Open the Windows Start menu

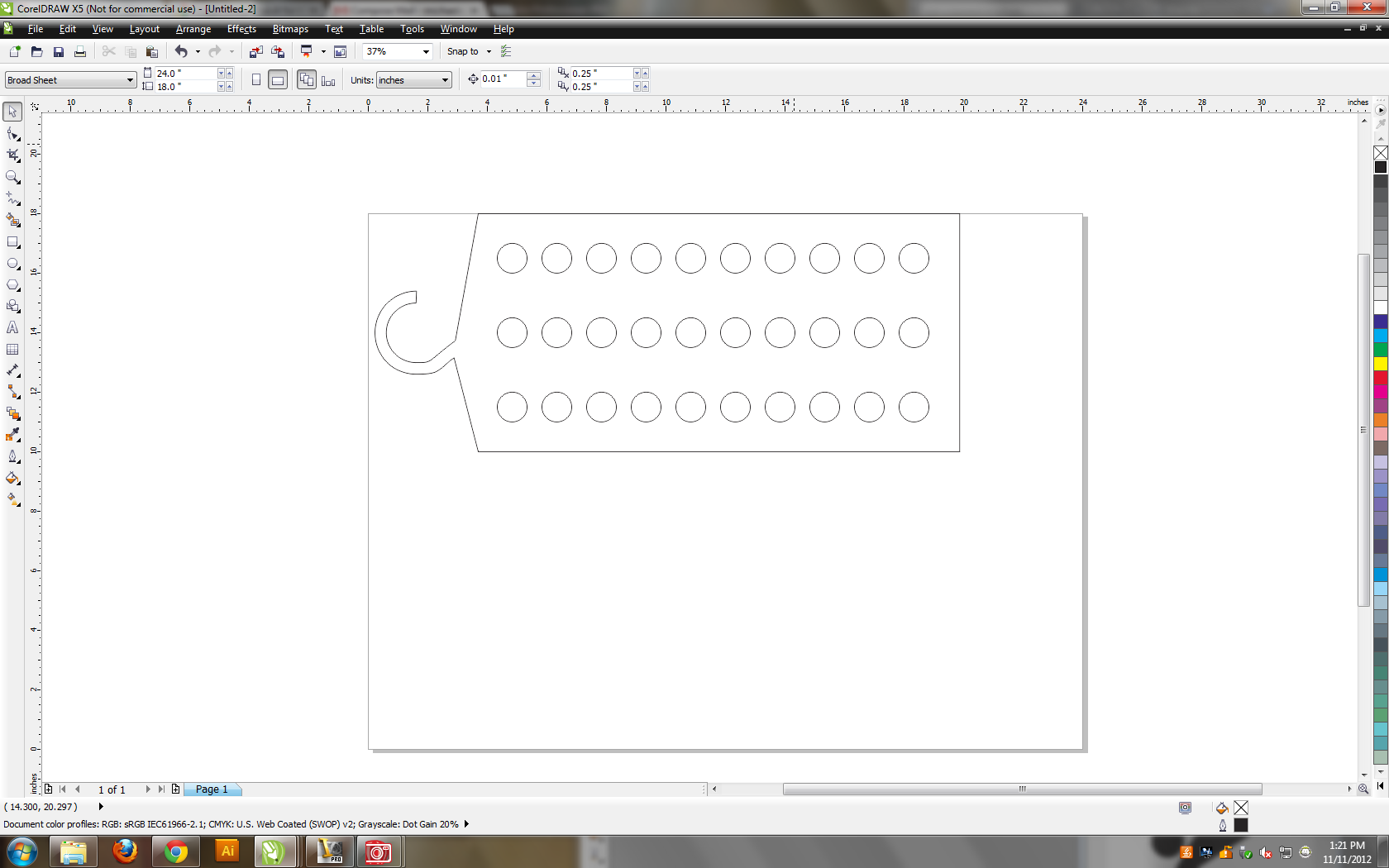21,851
